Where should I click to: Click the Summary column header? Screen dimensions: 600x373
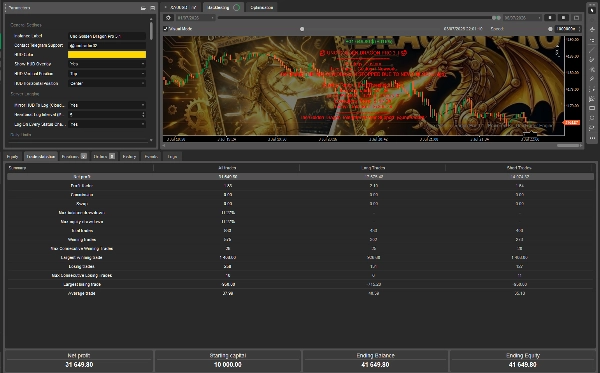pyautogui.click(x=80, y=168)
